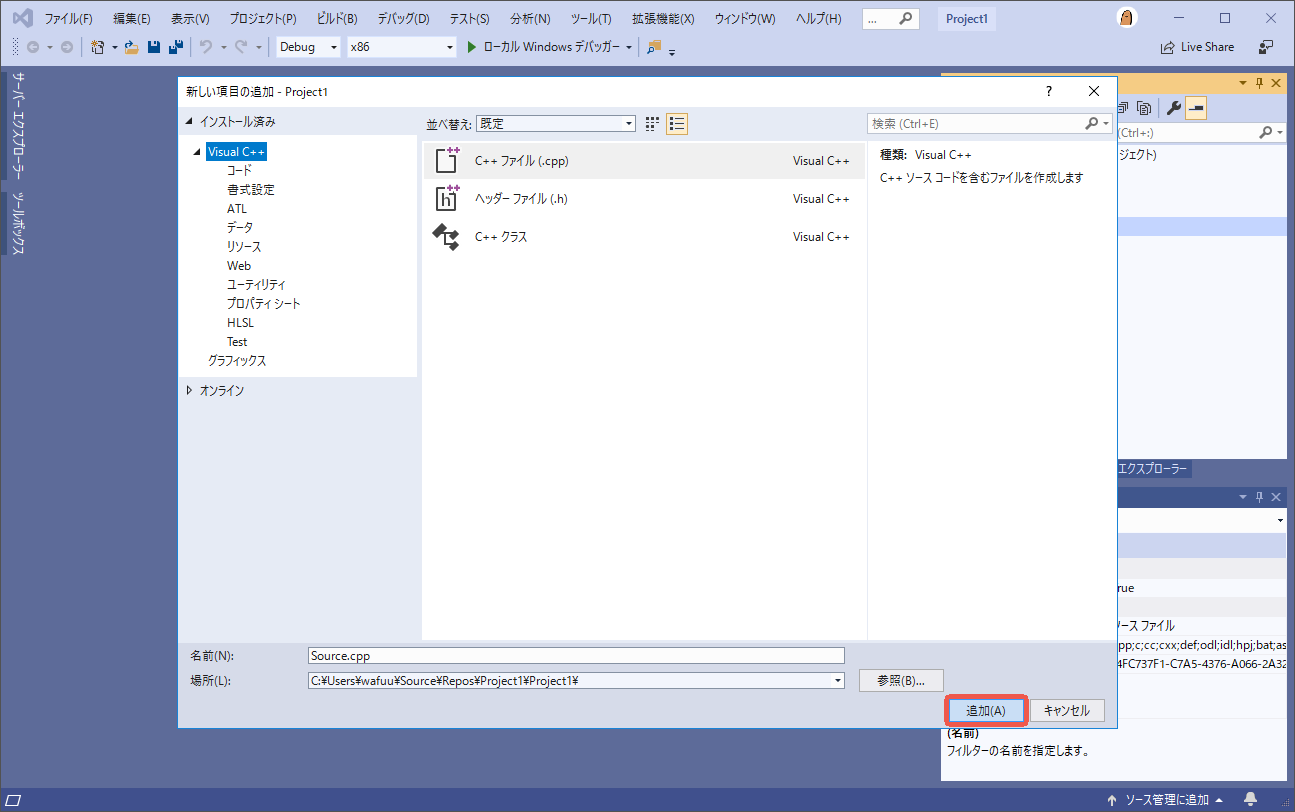
Task: Click the 名前(N) name input field
Action: (x=577, y=656)
